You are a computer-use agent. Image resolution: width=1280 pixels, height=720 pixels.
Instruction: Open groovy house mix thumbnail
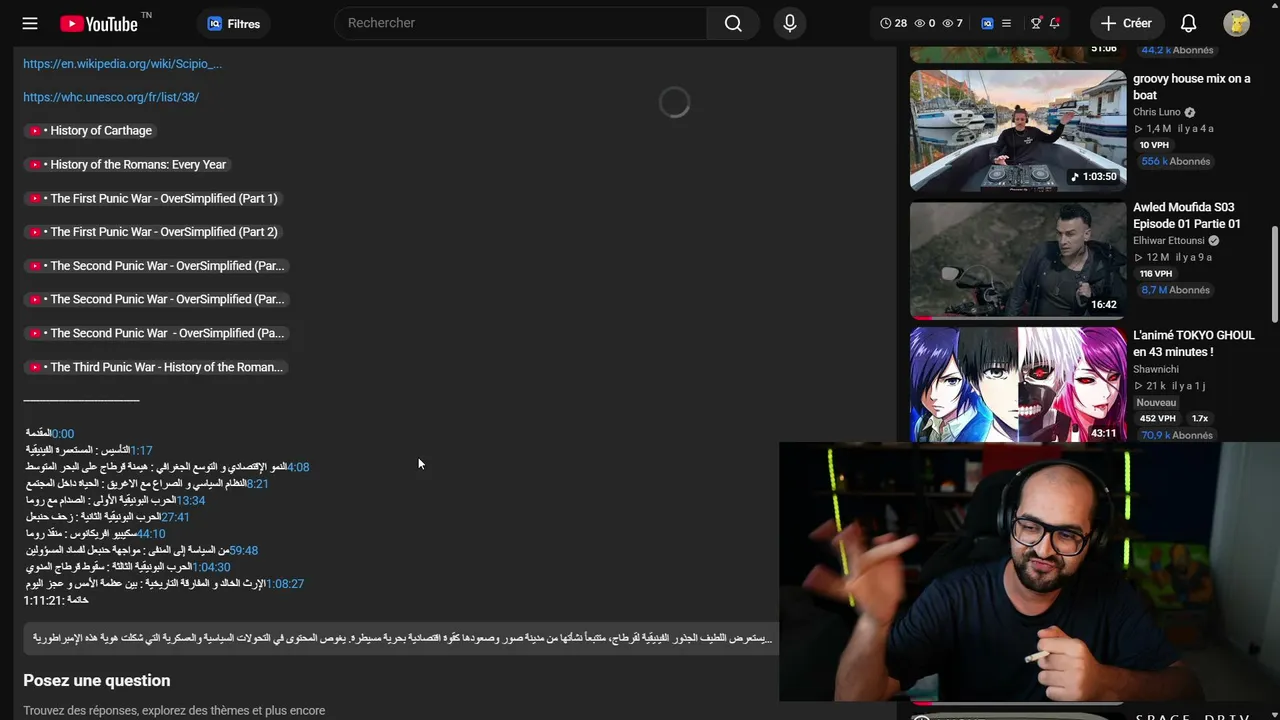pos(1018,130)
